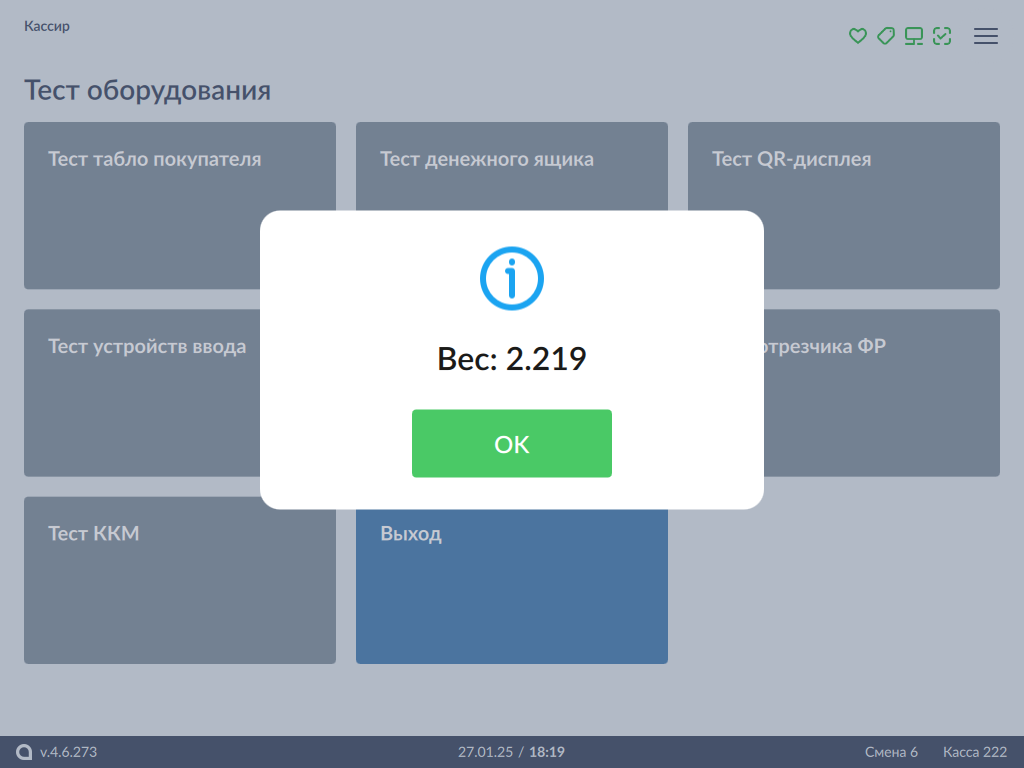
Task: Click the logo icon beside version number
Action: coord(25,752)
